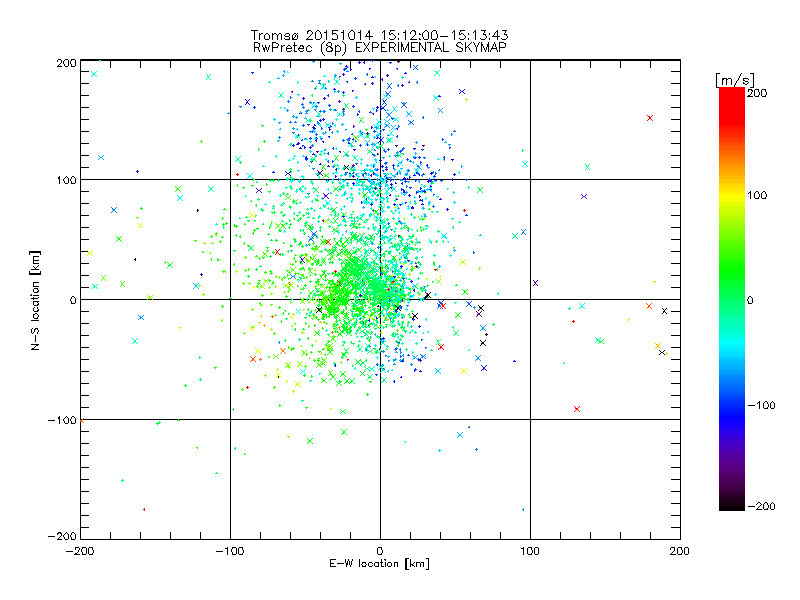This screenshot has width=800, height=600.
Task: Click the 'N-S location [km]' axis label
Action: point(35,300)
